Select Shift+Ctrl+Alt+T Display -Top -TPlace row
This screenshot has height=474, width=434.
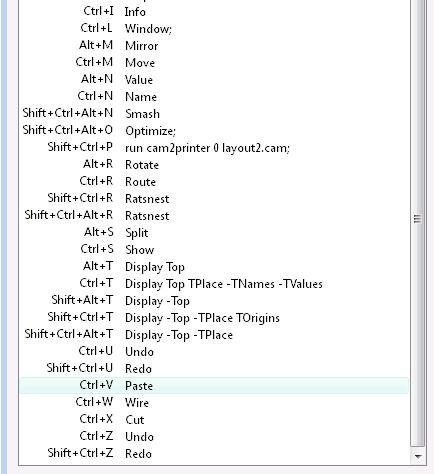point(214,335)
